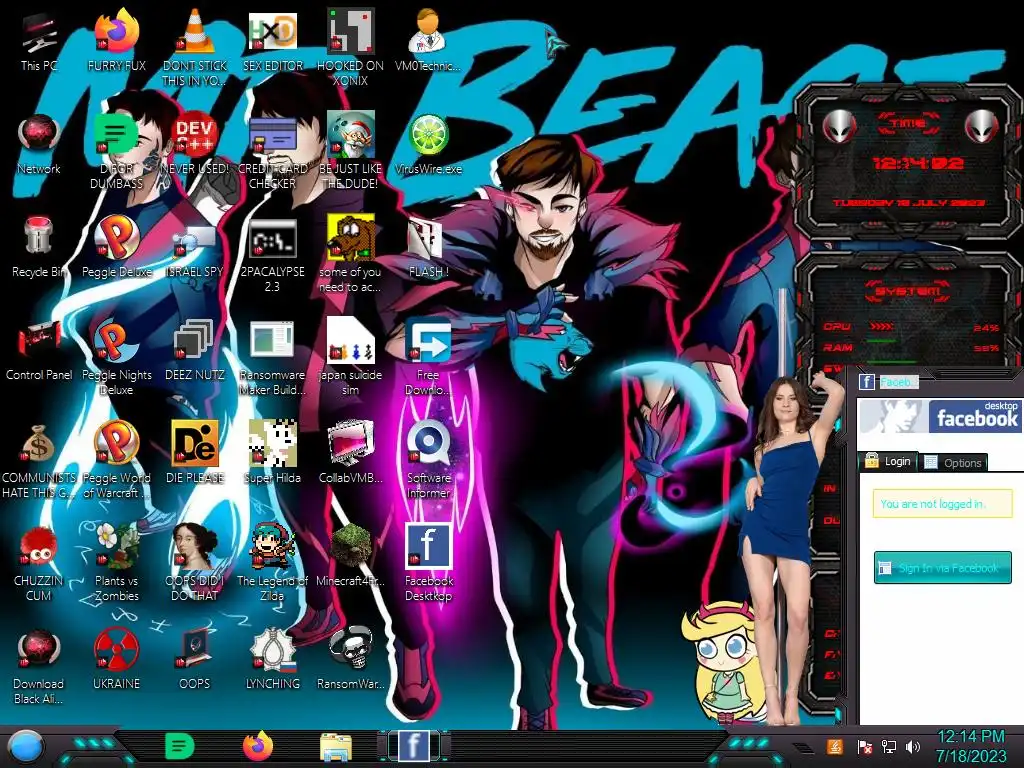Open the Facebook Desktop shortcut icon
The image size is (1024, 768).
coord(428,546)
